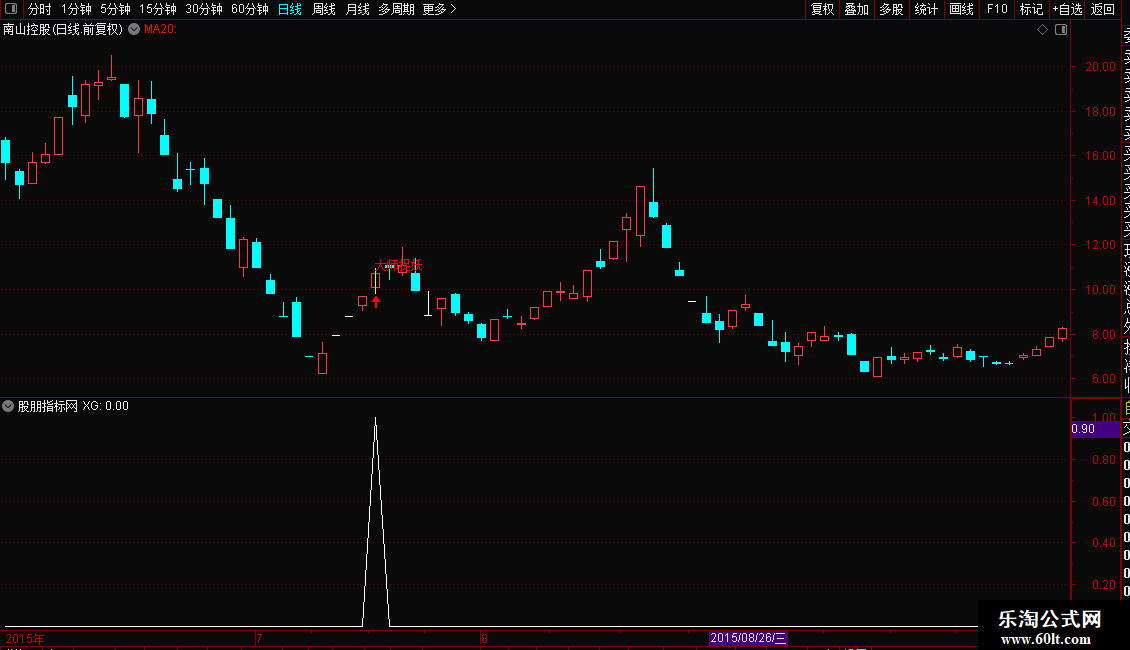The image size is (1130, 650).
Task: Open the 多股 multi-stock view
Action: 891,9
